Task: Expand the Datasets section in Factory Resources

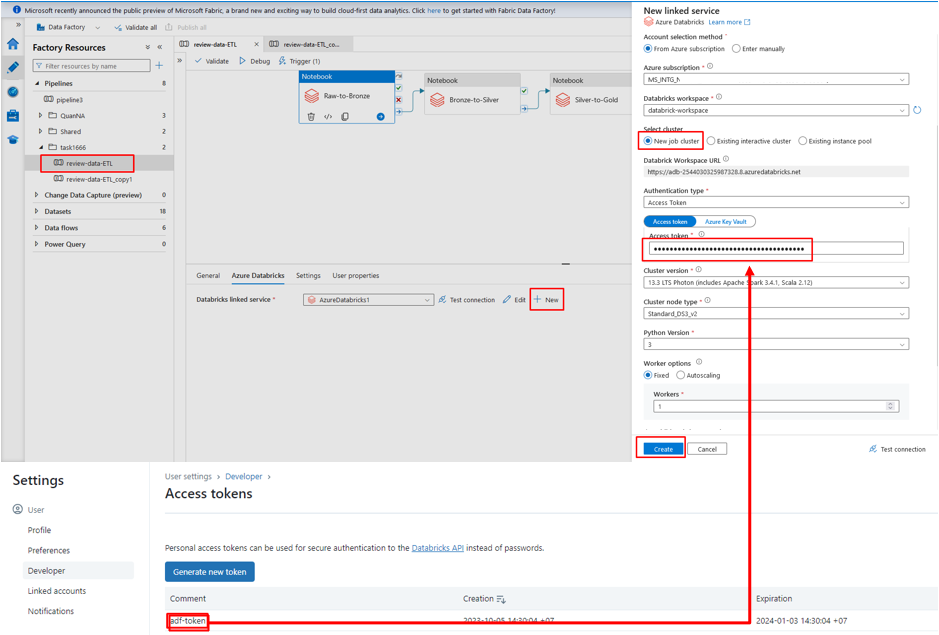Action: [37, 211]
